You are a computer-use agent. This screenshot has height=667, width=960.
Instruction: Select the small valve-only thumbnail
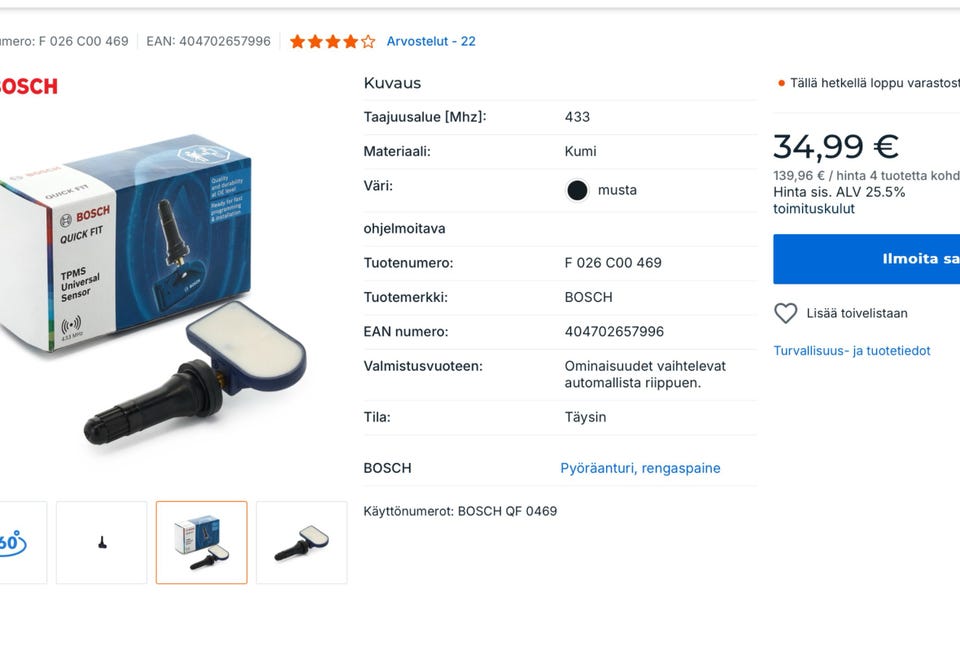click(x=102, y=543)
